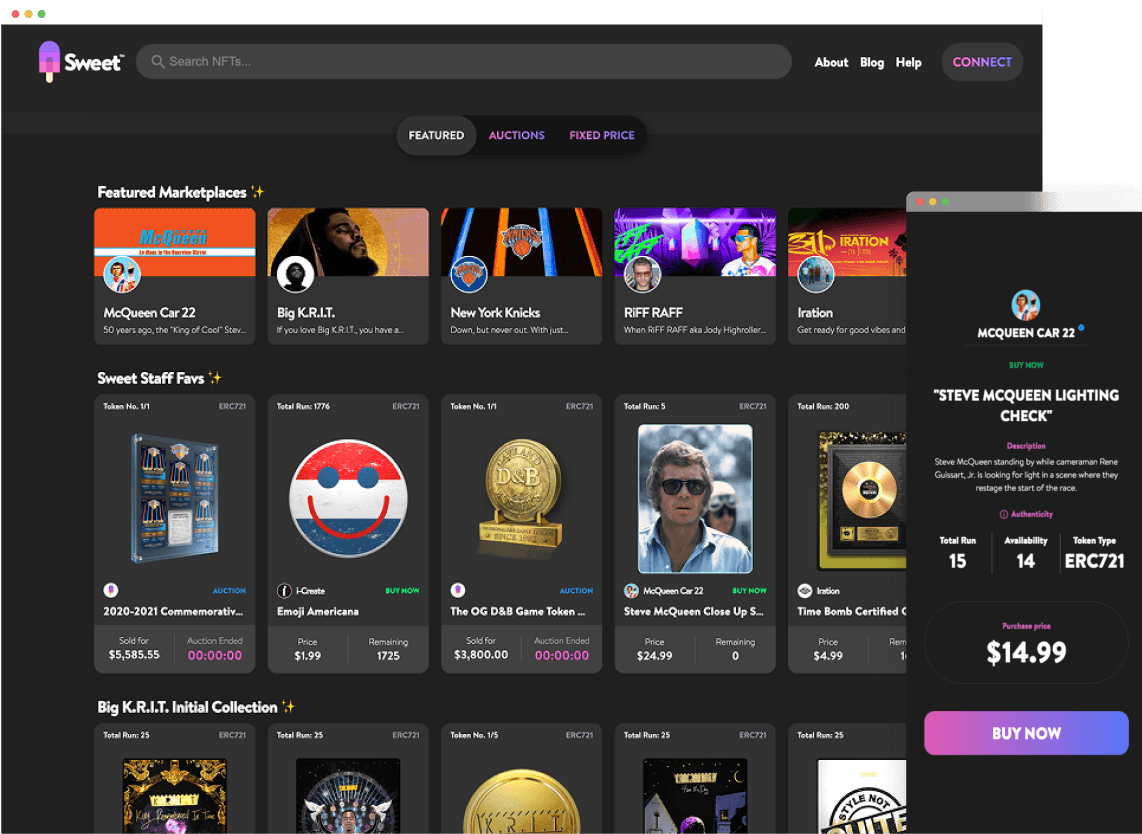Image resolution: width=1142 pixels, height=834 pixels.
Task: Click the CONNECT button
Action: (982, 62)
